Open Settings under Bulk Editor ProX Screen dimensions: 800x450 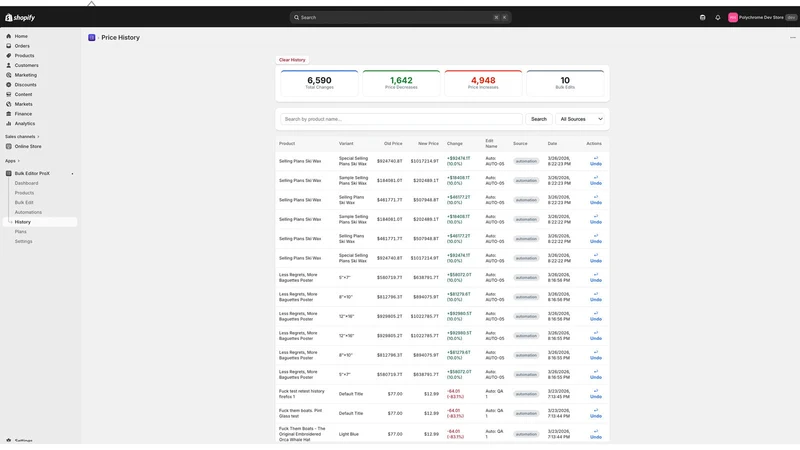point(23,241)
